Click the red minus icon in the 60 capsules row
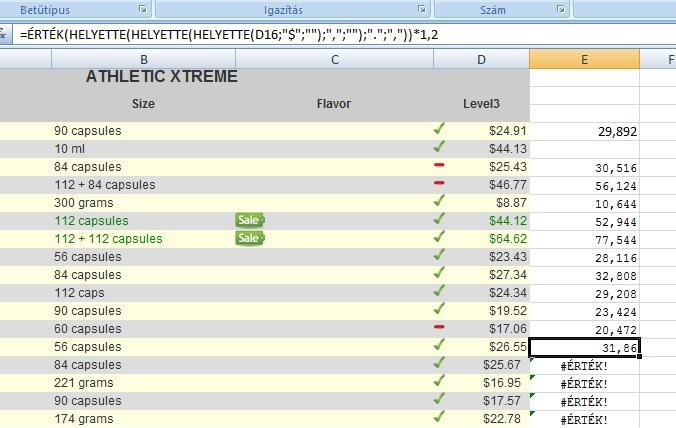Image resolution: width=676 pixels, height=428 pixels. pos(439,327)
